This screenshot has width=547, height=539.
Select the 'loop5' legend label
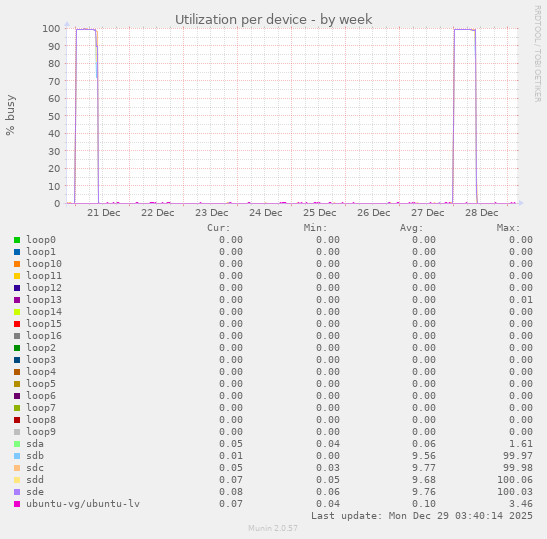(x=41, y=384)
